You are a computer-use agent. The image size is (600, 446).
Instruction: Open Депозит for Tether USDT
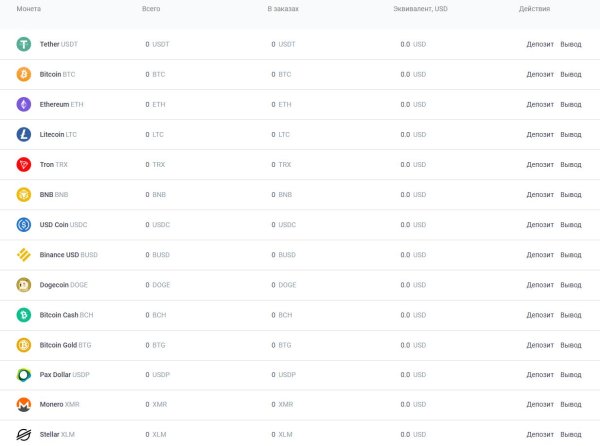[x=539, y=44]
